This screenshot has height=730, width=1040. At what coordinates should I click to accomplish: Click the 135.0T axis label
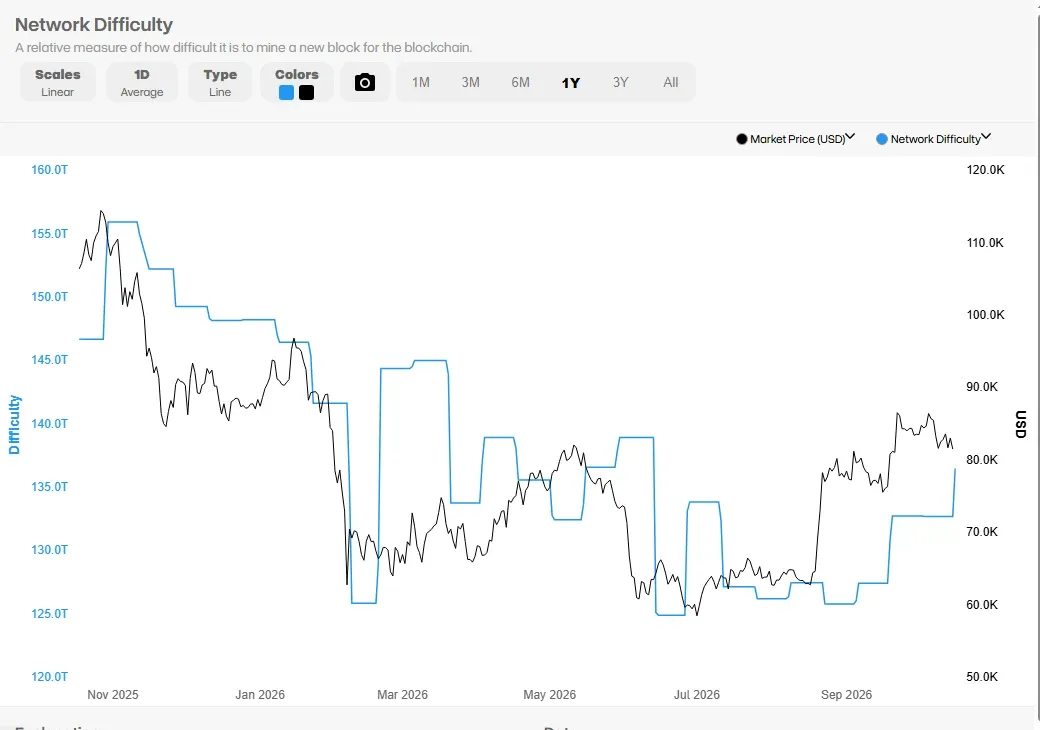(49, 486)
